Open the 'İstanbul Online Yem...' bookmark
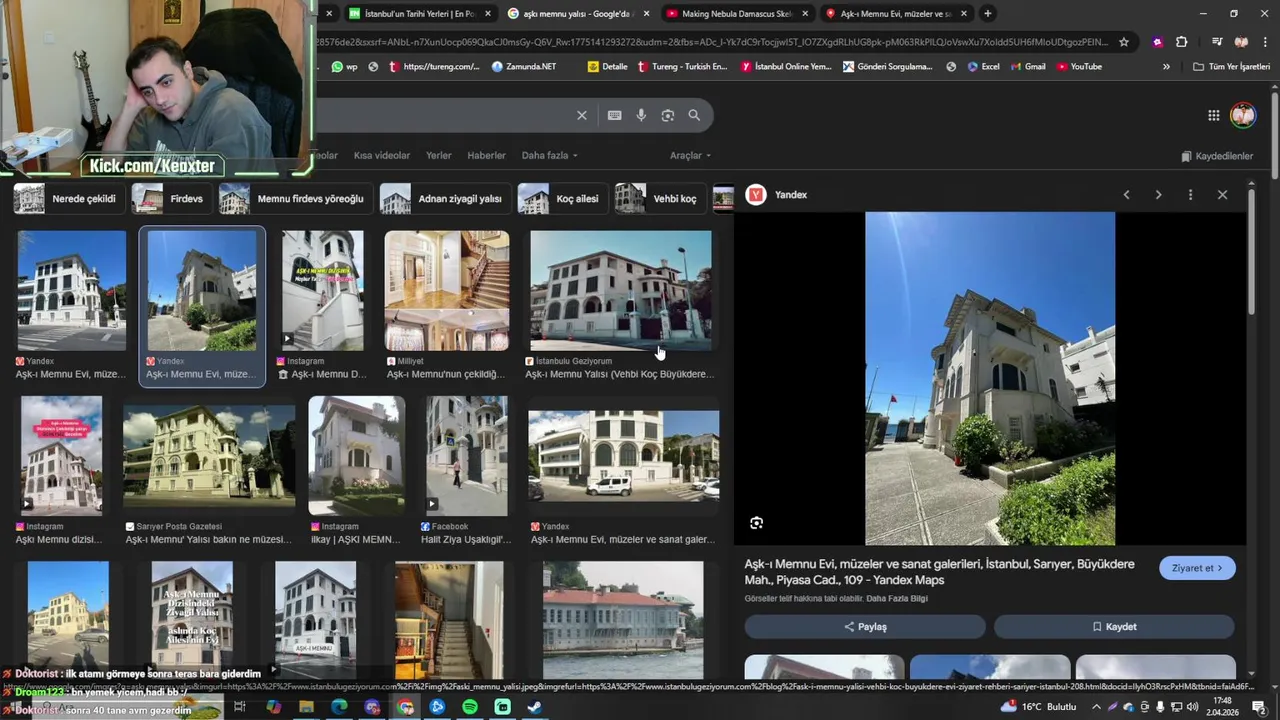The height and width of the screenshot is (720, 1280). click(x=786, y=67)
